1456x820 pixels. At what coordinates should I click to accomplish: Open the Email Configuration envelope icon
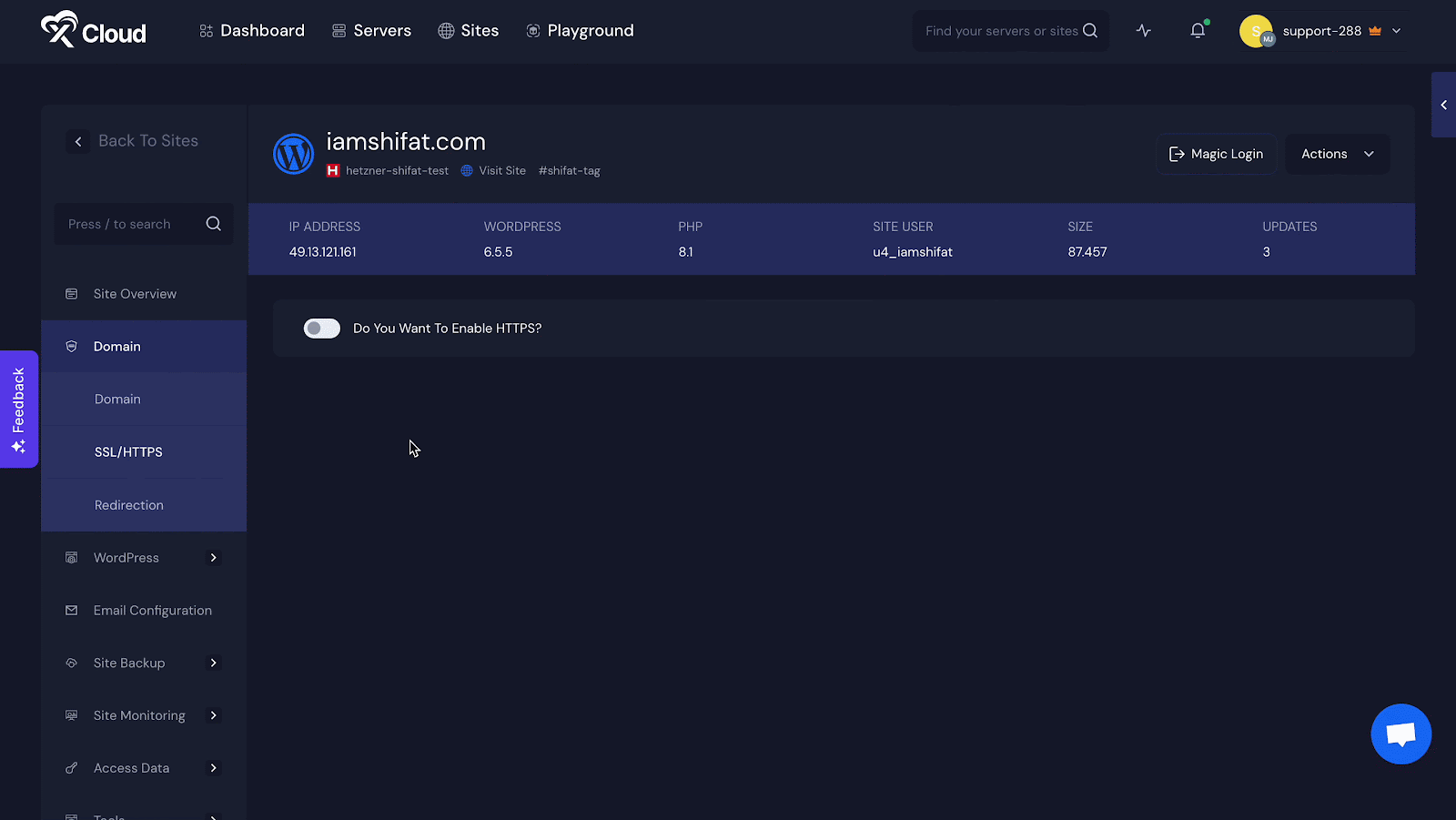(71, 610)
